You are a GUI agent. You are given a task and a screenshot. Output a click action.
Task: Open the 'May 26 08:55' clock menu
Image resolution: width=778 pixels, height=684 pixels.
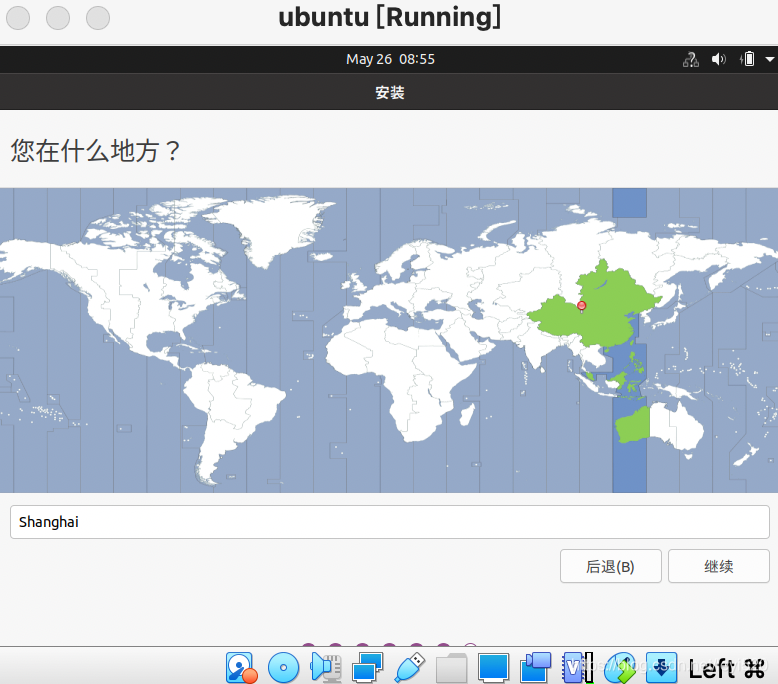(390, 60)
